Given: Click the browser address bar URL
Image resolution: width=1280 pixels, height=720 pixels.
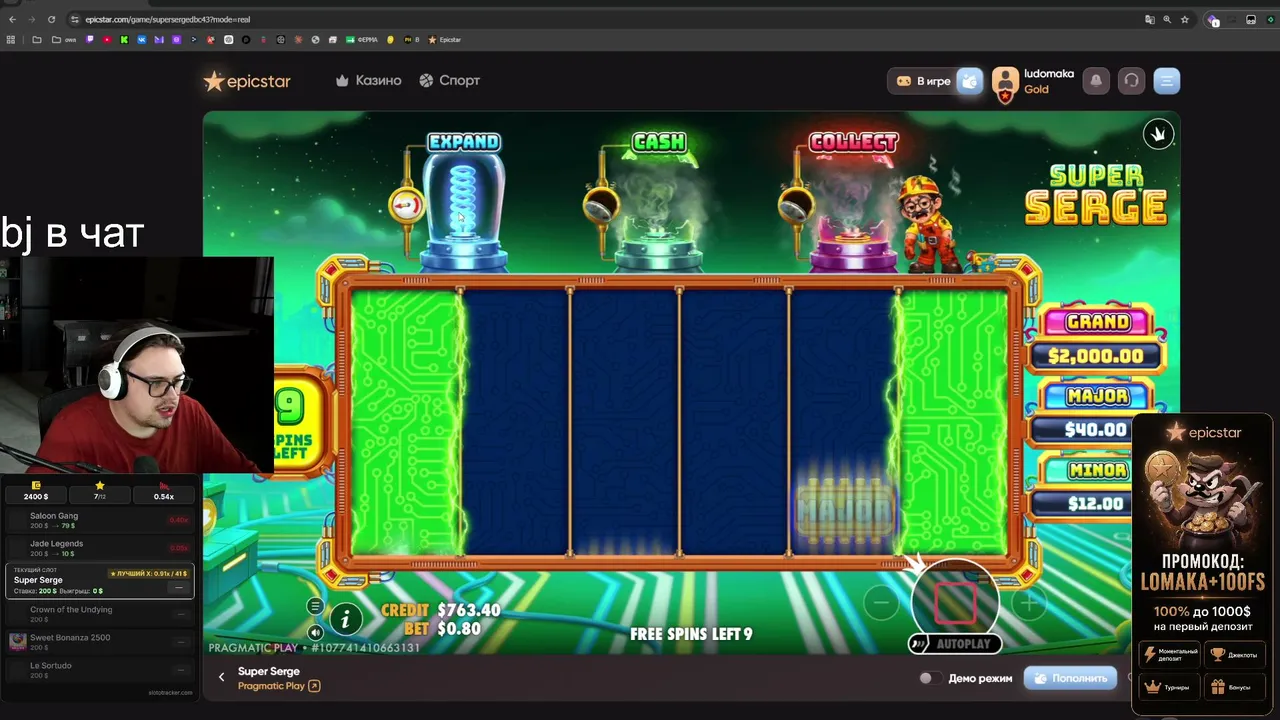Looking at the screenshot, I should pos(167,19).
